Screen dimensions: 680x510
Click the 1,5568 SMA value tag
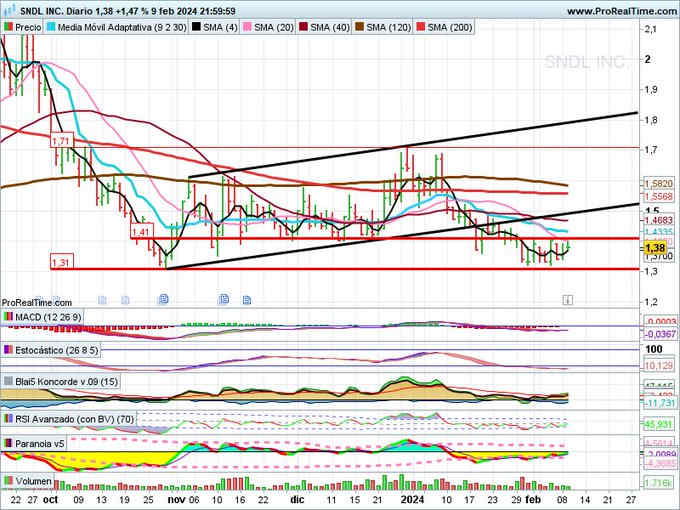(658, 196)
